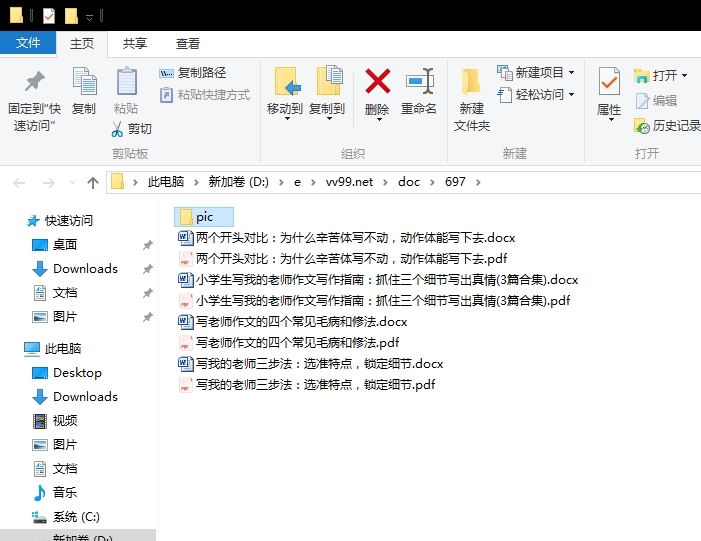701x541 pixels.
Task: Click vv99.net breadcrumb in address bar
Action: pyautogui.click(x=349, y=182)
